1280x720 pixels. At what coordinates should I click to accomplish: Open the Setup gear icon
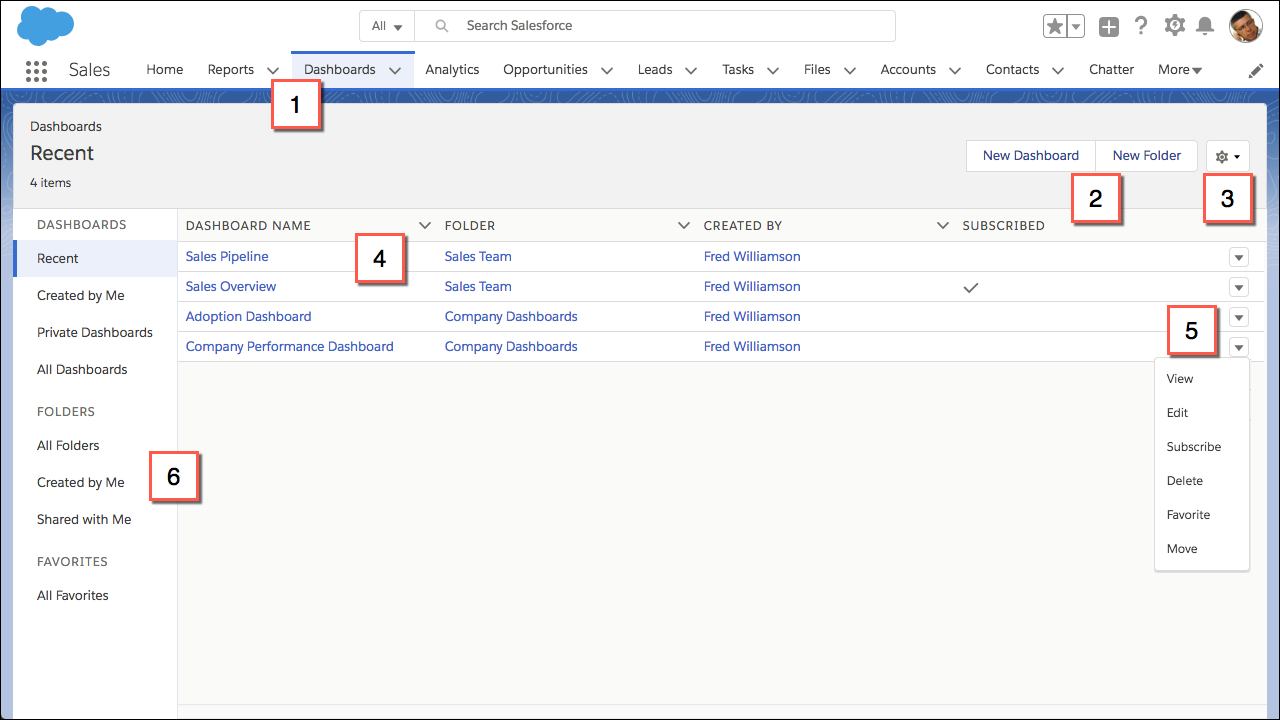pyautogui.click(x=1175, y=26)
